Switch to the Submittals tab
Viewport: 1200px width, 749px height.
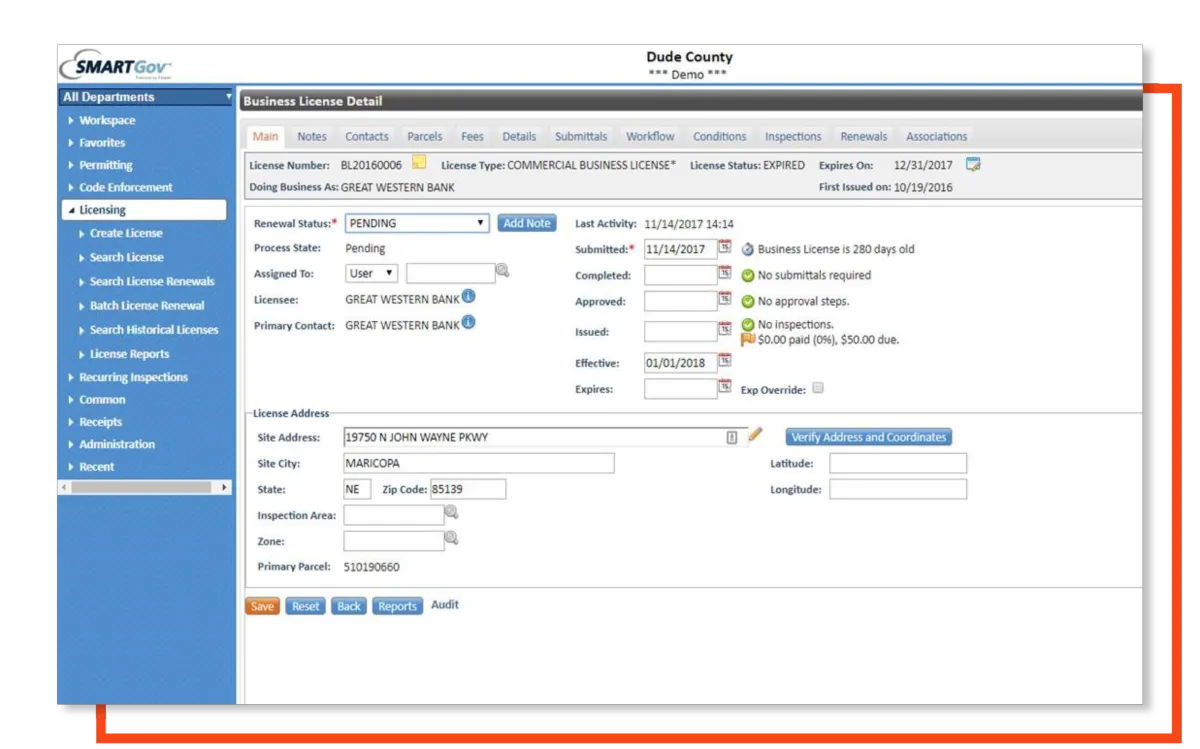(581, 137)
